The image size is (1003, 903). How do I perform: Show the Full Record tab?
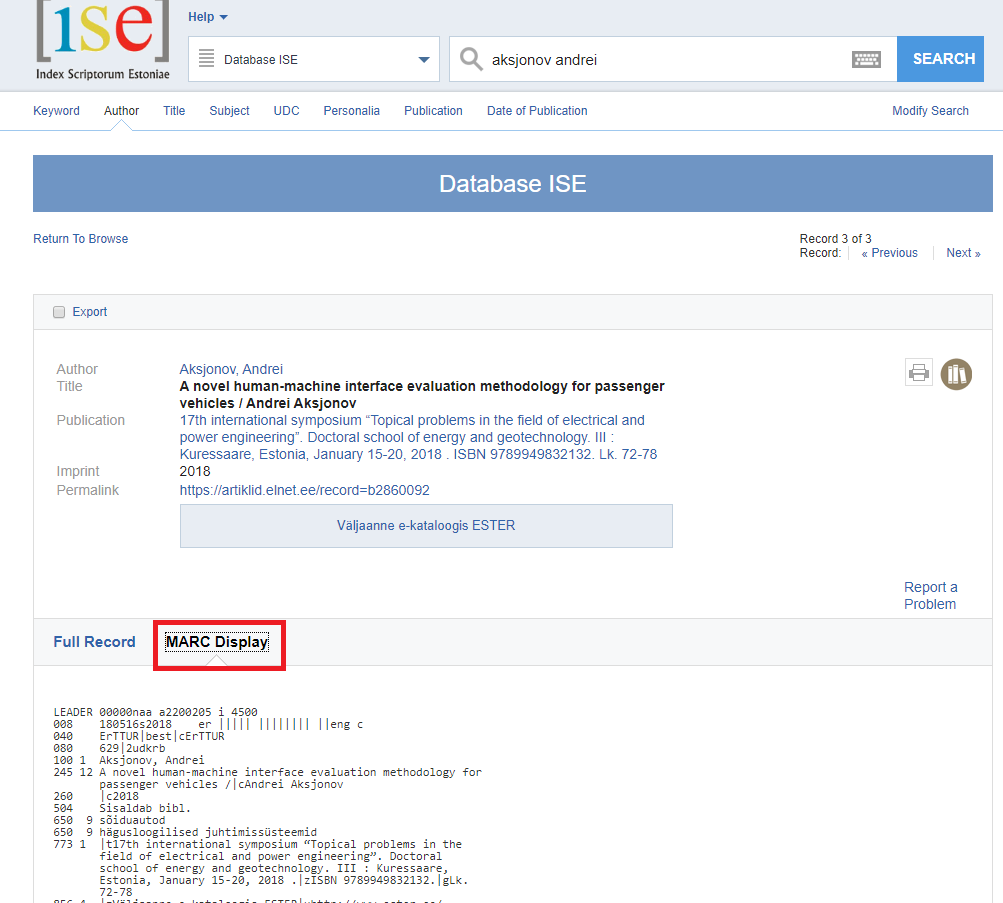95,642
